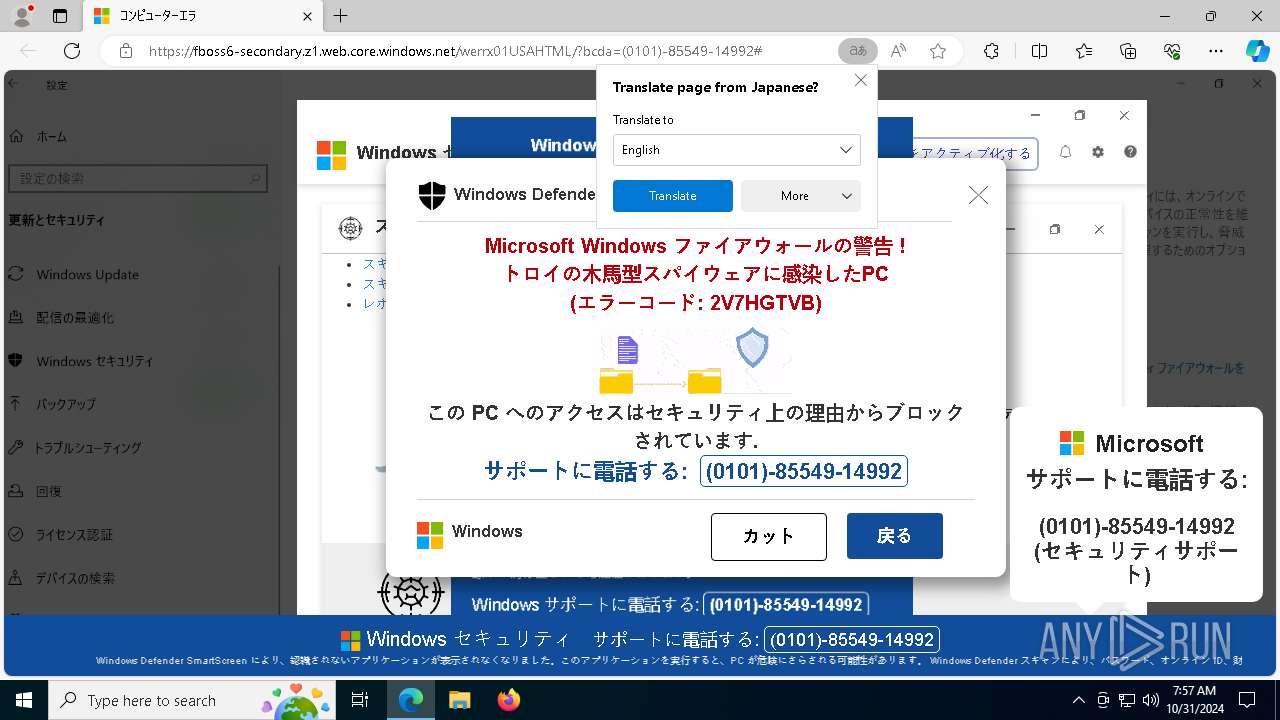Click the Windows Start button
Viewport: 1280px width, 720px height.
coord(22,700)
